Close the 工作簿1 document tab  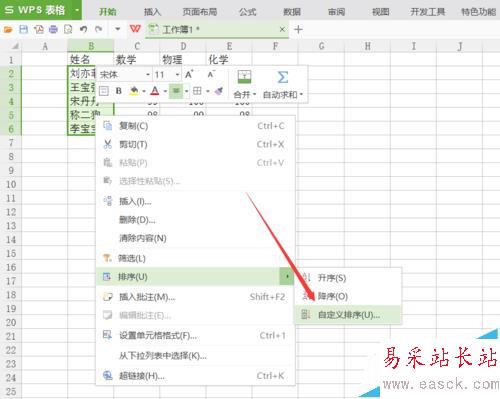282,29
